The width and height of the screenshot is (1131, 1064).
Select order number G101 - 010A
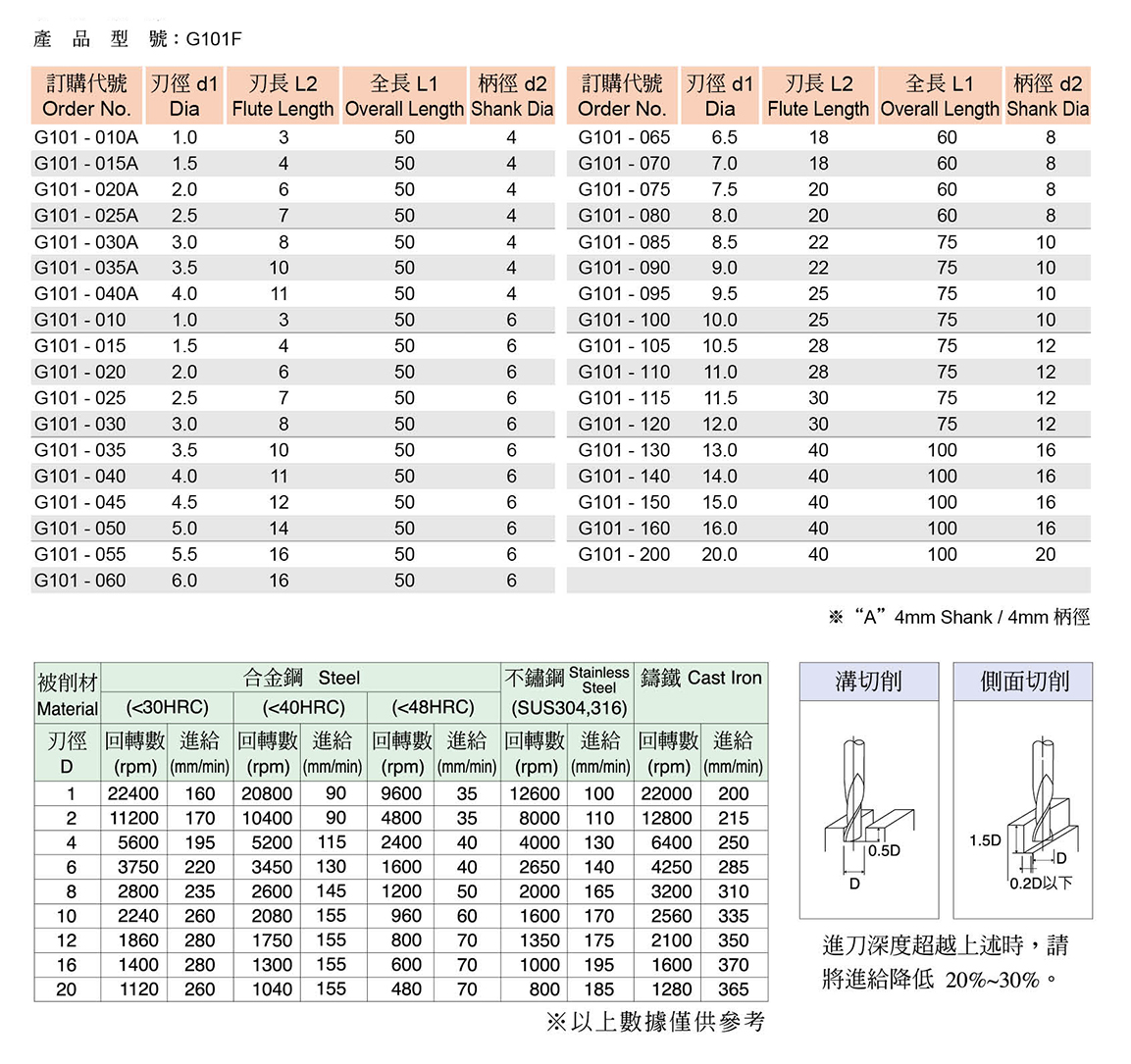pyautogui.click(x=85, y=137)
